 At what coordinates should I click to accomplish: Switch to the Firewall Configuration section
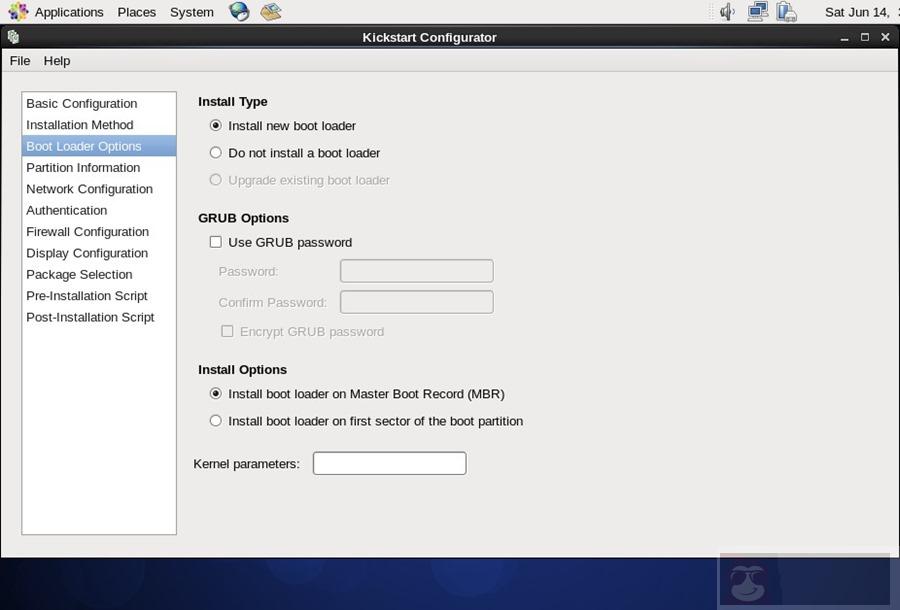87,231
